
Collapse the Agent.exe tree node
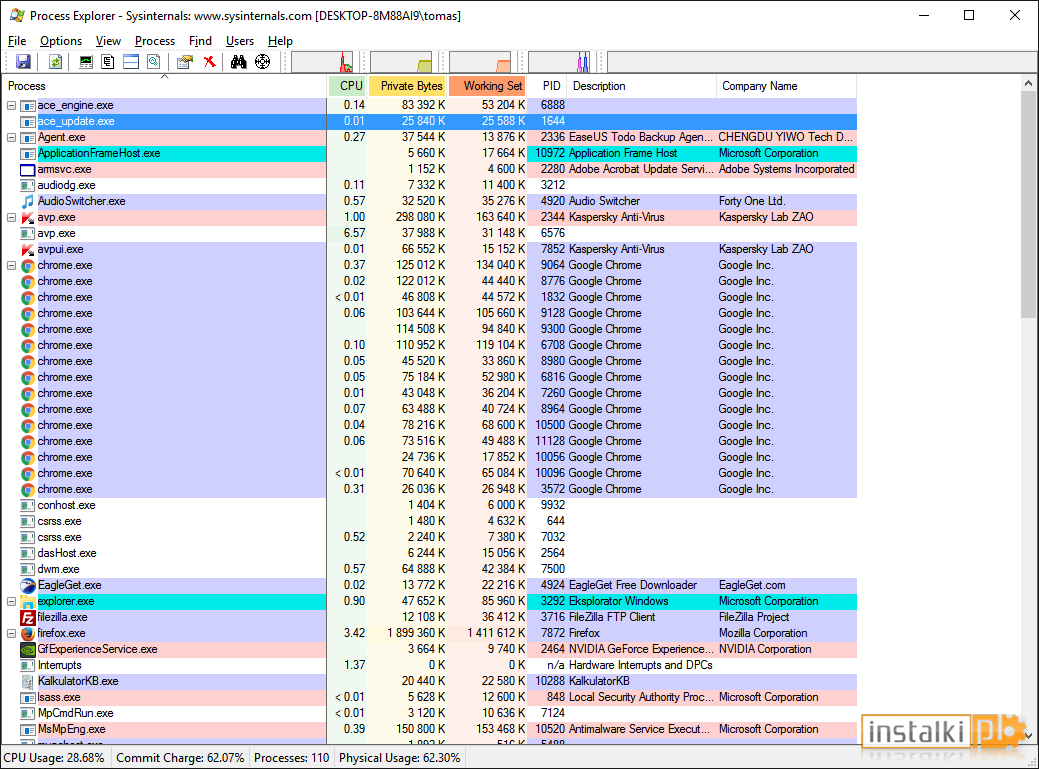[11, 138]
